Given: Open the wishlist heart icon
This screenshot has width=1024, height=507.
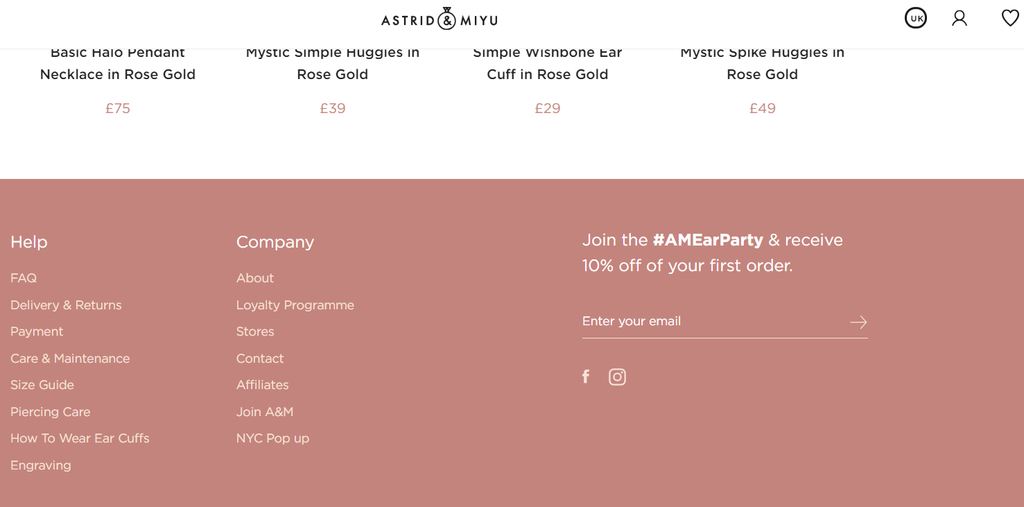Looking at the screenshot, I should pyautogui.click(x=1010, y=18).
